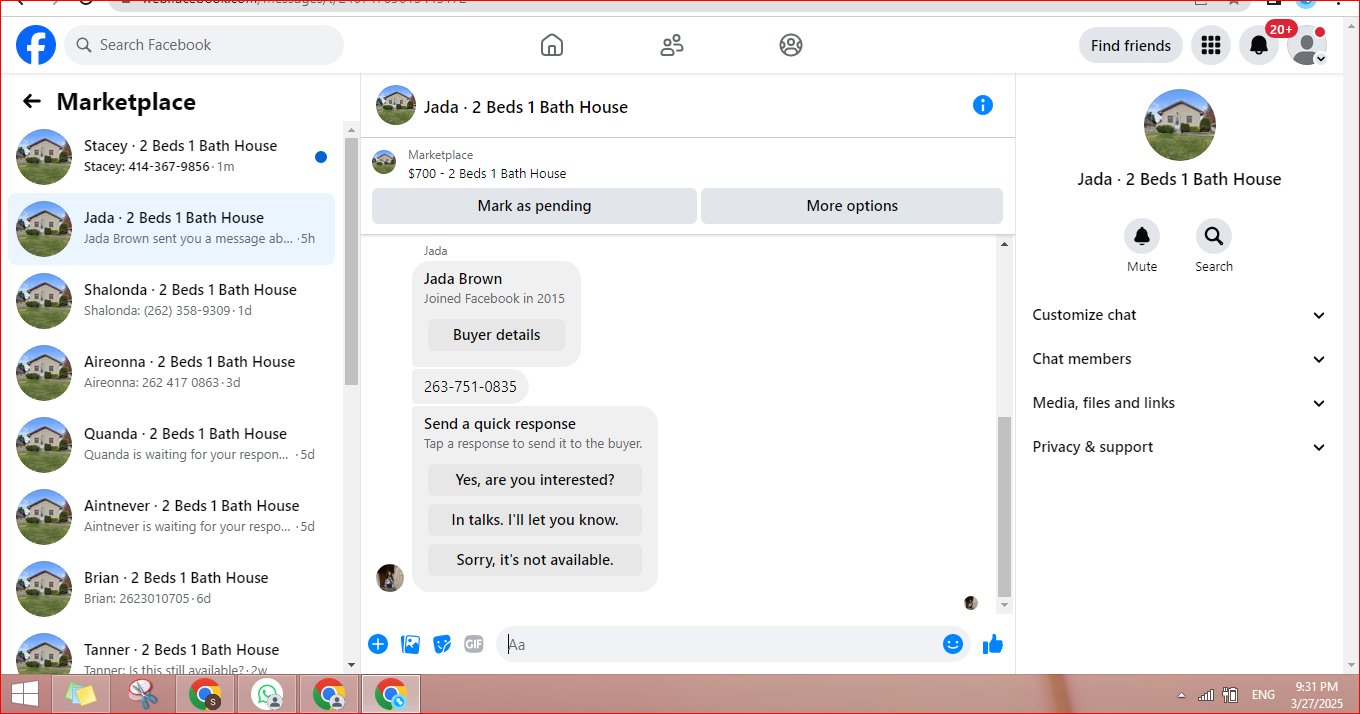Open Quanda 2 Beds 1 Bath House conversation
The width and height of the screenshot is (1360, 714).
pyautogui.click(x=172, y=444)
